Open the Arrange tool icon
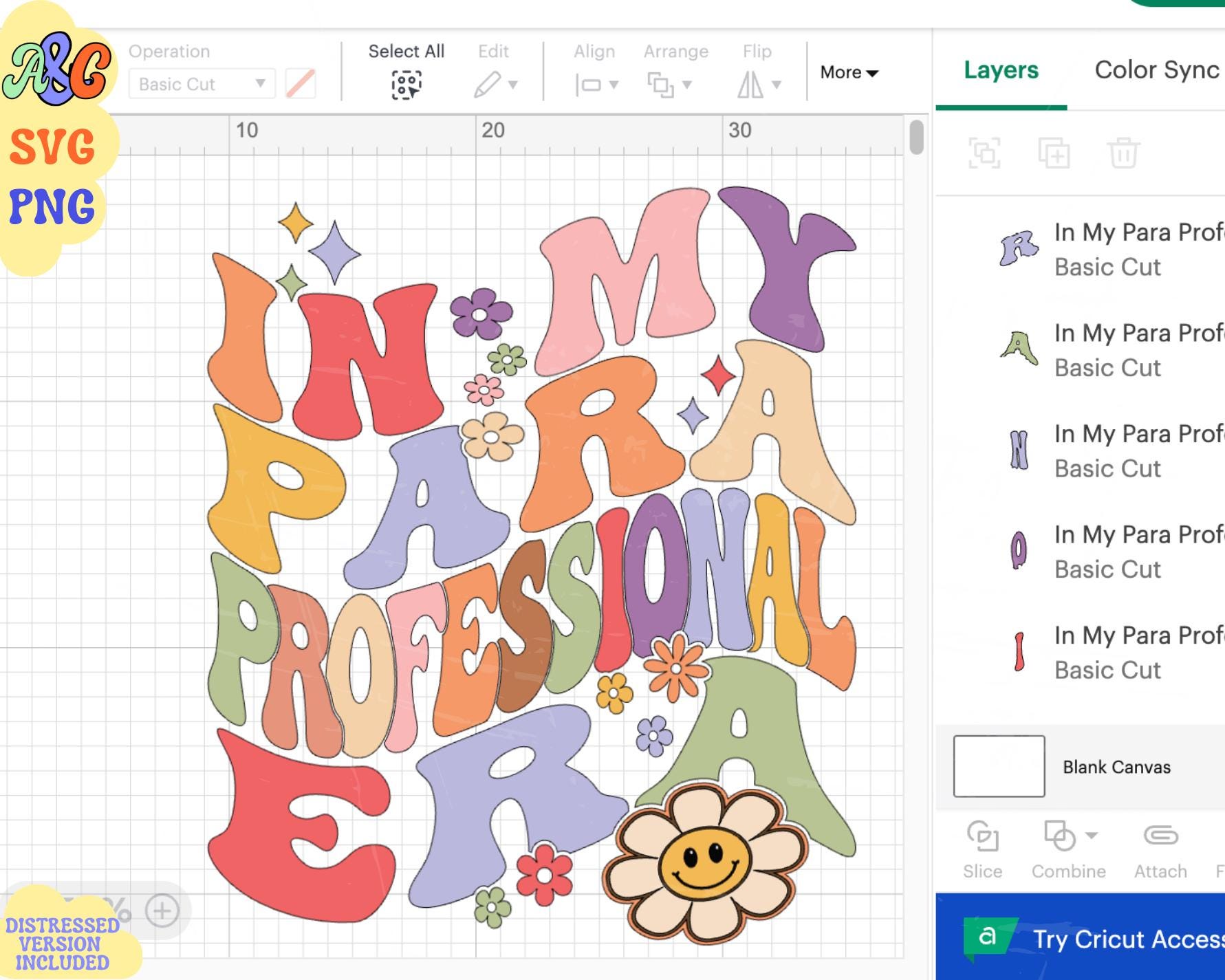The image size is (1225, 980). click(x=660, y=85)
